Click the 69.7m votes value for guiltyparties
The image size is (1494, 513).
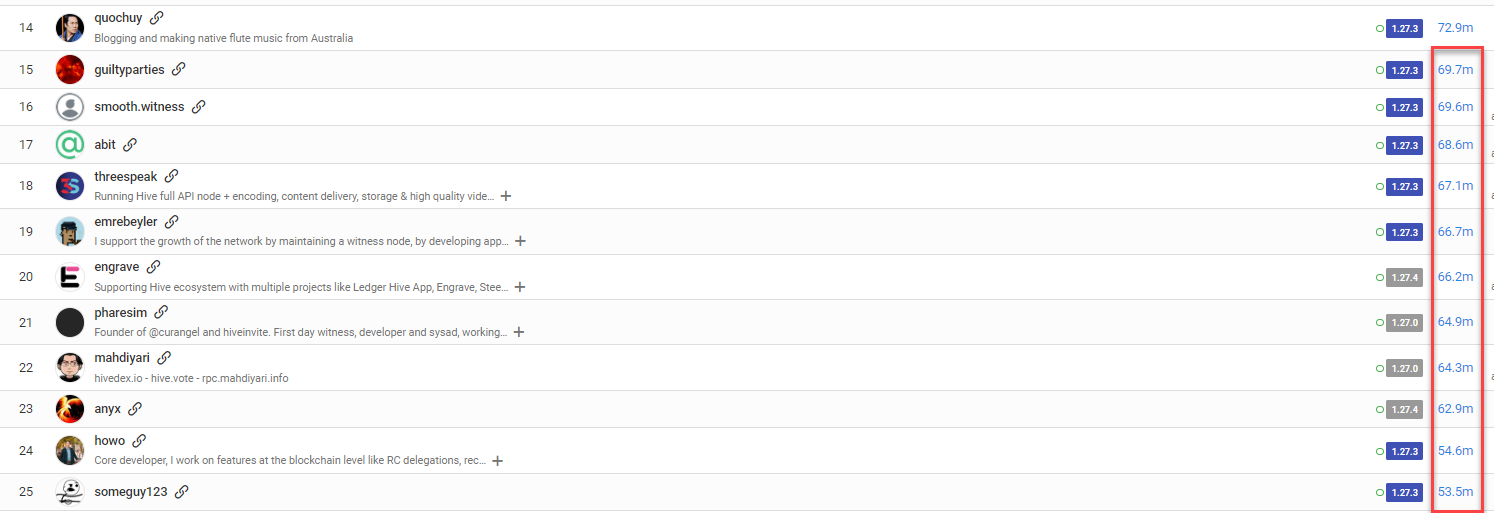click(1455, 70)
